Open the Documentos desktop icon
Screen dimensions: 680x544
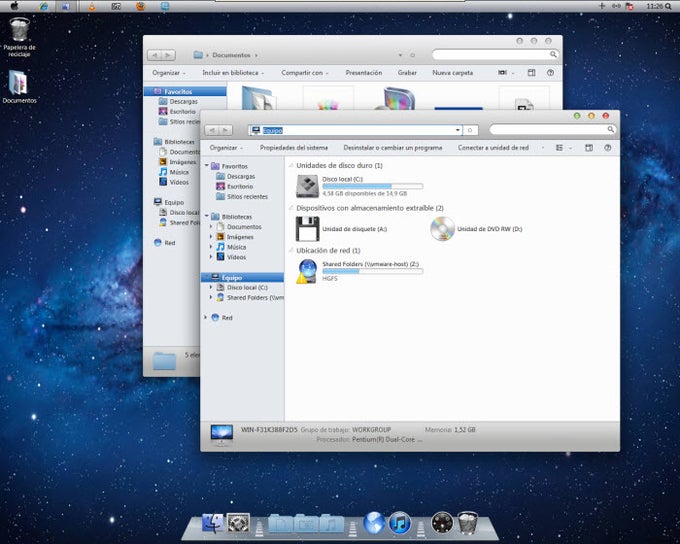[x=19, y=87]
